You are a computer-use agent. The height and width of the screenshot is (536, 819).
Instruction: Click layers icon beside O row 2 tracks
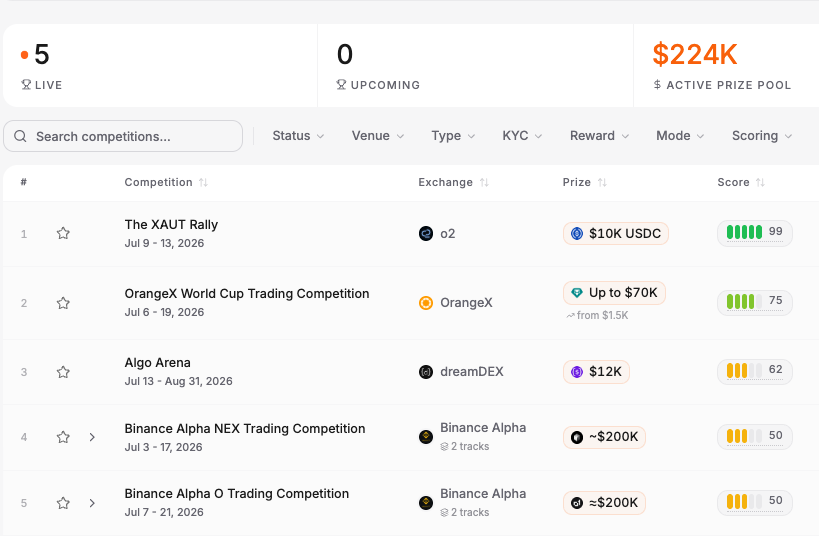click(444, 512)
